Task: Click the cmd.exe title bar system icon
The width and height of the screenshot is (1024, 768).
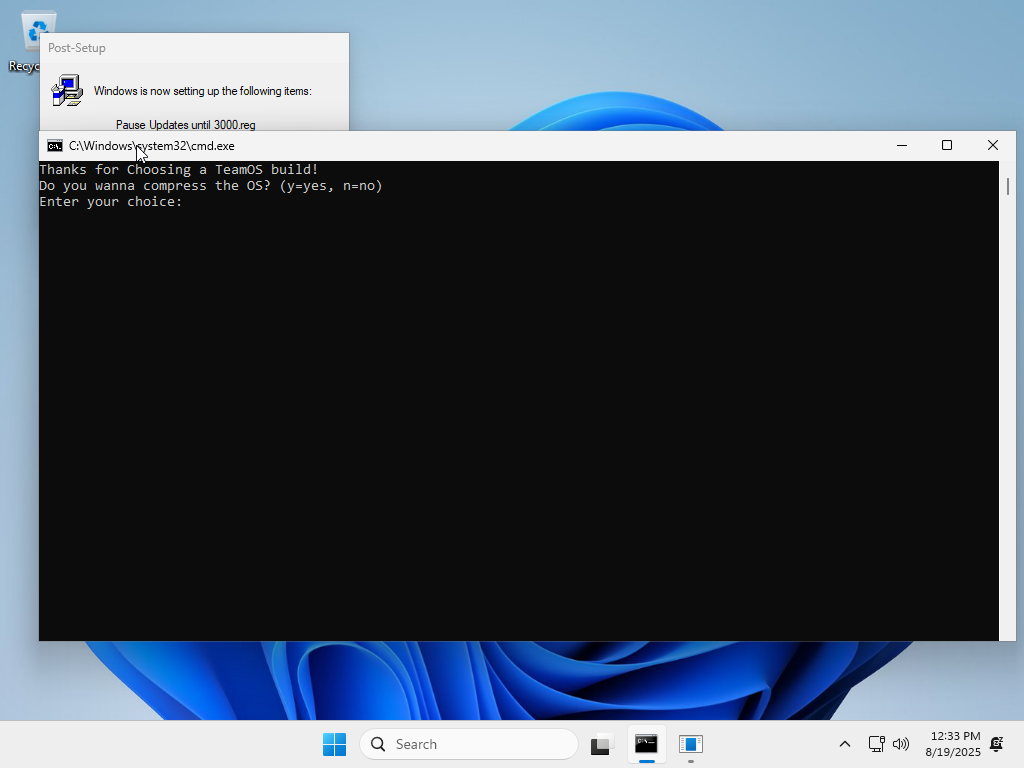Action: click(55, 146)
